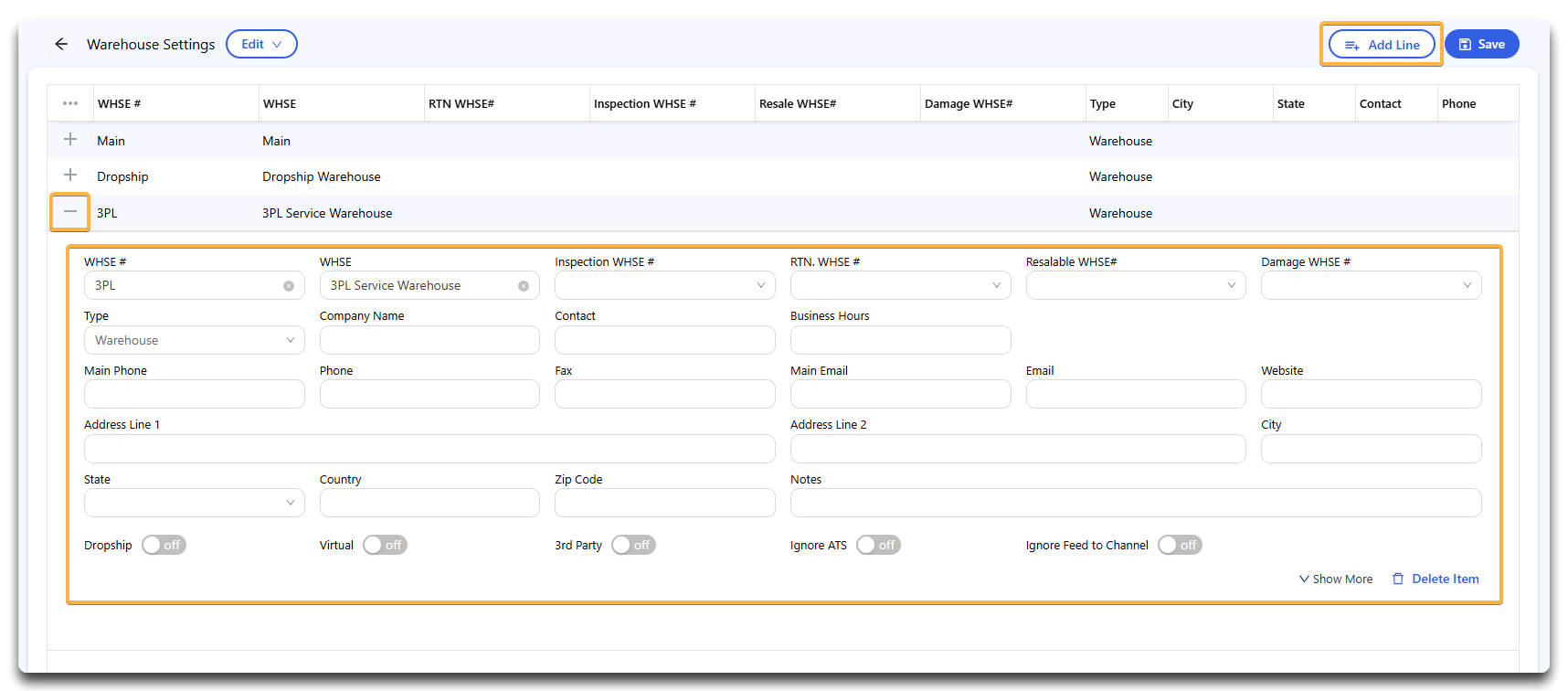Click the back arrow icon
The height and width of the screenshot is (691, 1568).
(x=61, y=44)
